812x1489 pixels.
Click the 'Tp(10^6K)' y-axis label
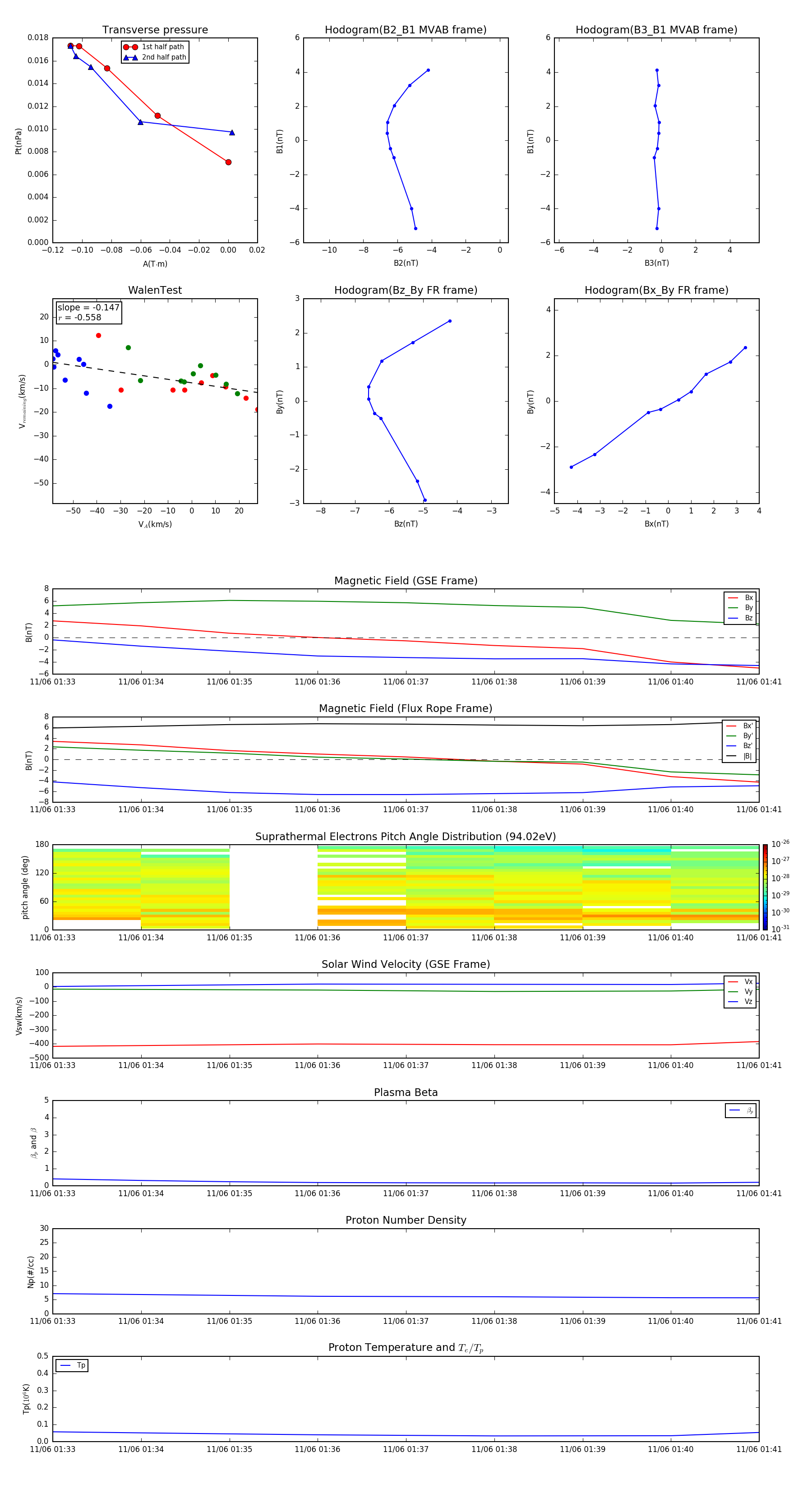(26, 1399)
